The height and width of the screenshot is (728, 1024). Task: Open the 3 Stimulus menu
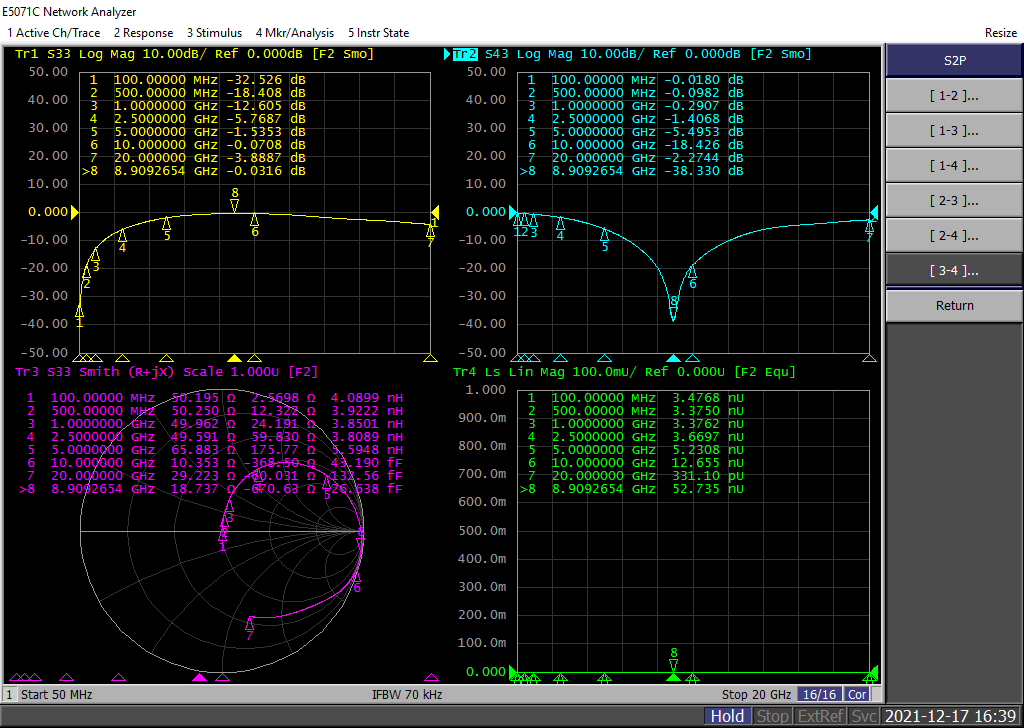(214, 33)
